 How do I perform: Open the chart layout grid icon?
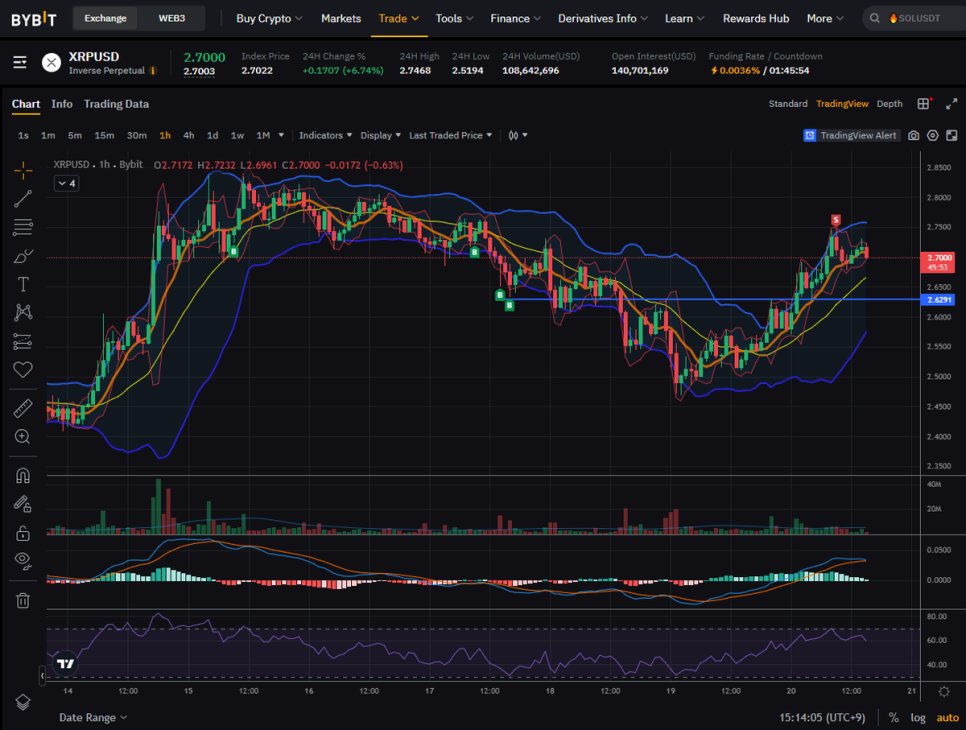pos(923,104)
